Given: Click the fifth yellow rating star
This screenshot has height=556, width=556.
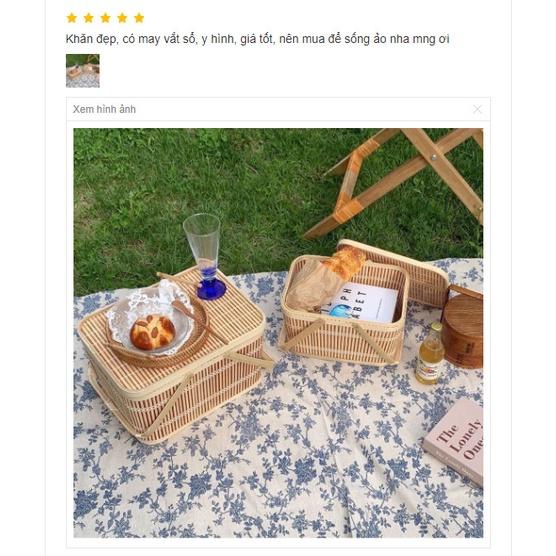Looking at the screenshot, I should point(139,18).
